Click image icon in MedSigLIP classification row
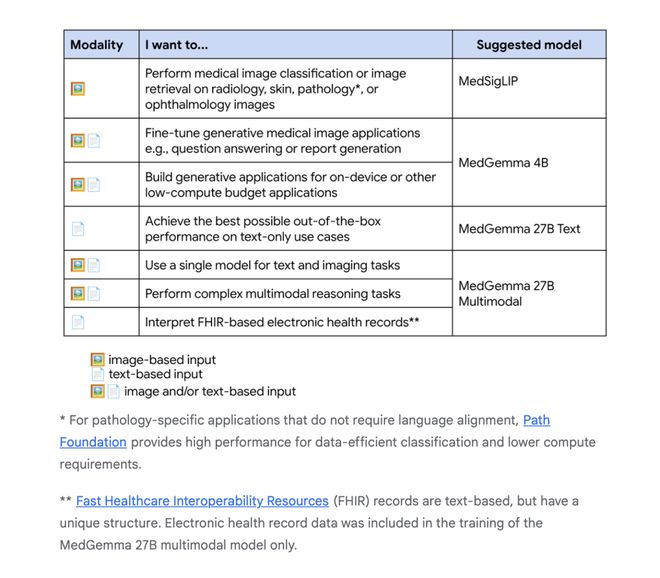 click(x=78, y=89)
